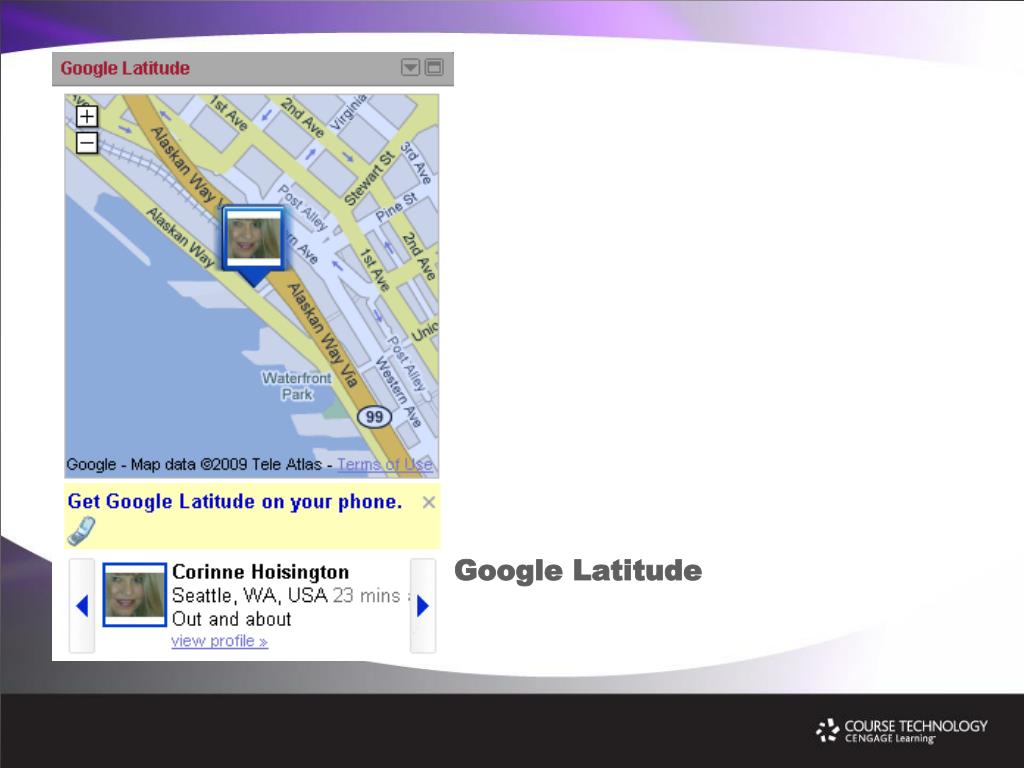Image resolution: width=1024 pixels, height=768 pixels.
Task: Click Corinne Hoisington's profile photo
Action: 135,594
